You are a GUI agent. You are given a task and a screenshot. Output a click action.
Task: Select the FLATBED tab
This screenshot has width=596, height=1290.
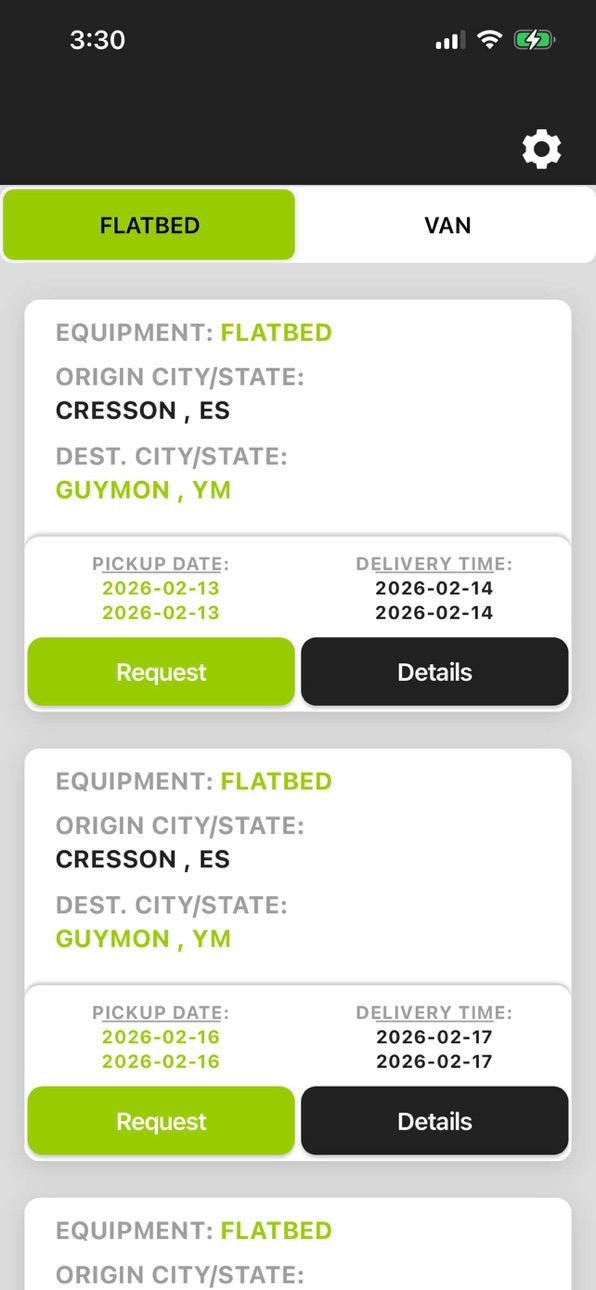[x=149, y=225]
